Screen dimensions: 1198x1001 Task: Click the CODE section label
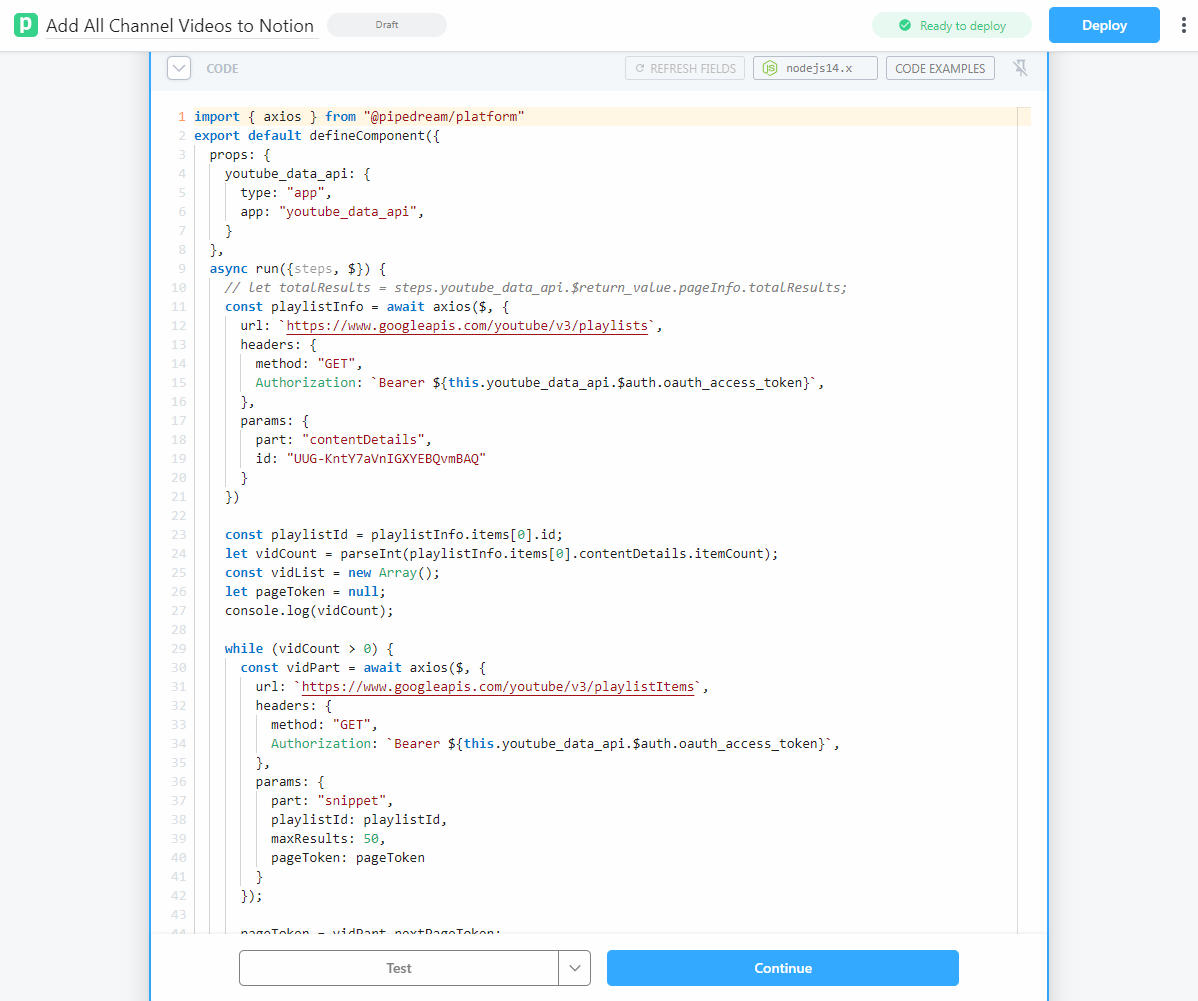coord(222,68)
